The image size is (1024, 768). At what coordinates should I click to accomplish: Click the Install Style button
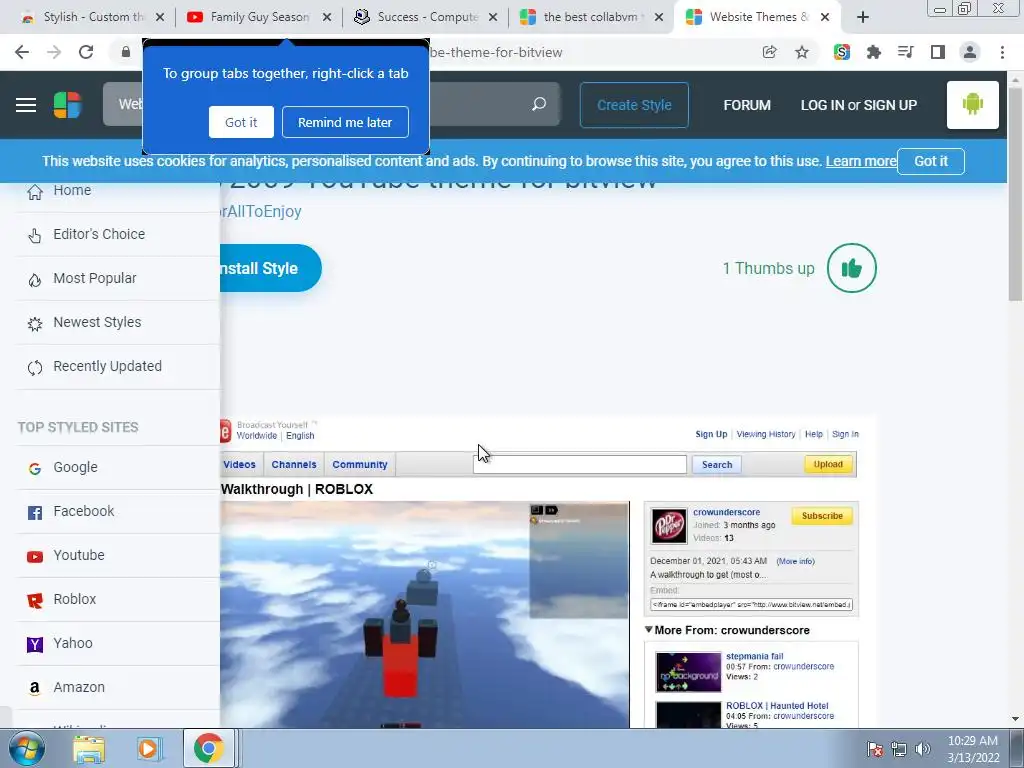[x=270, y=268]
